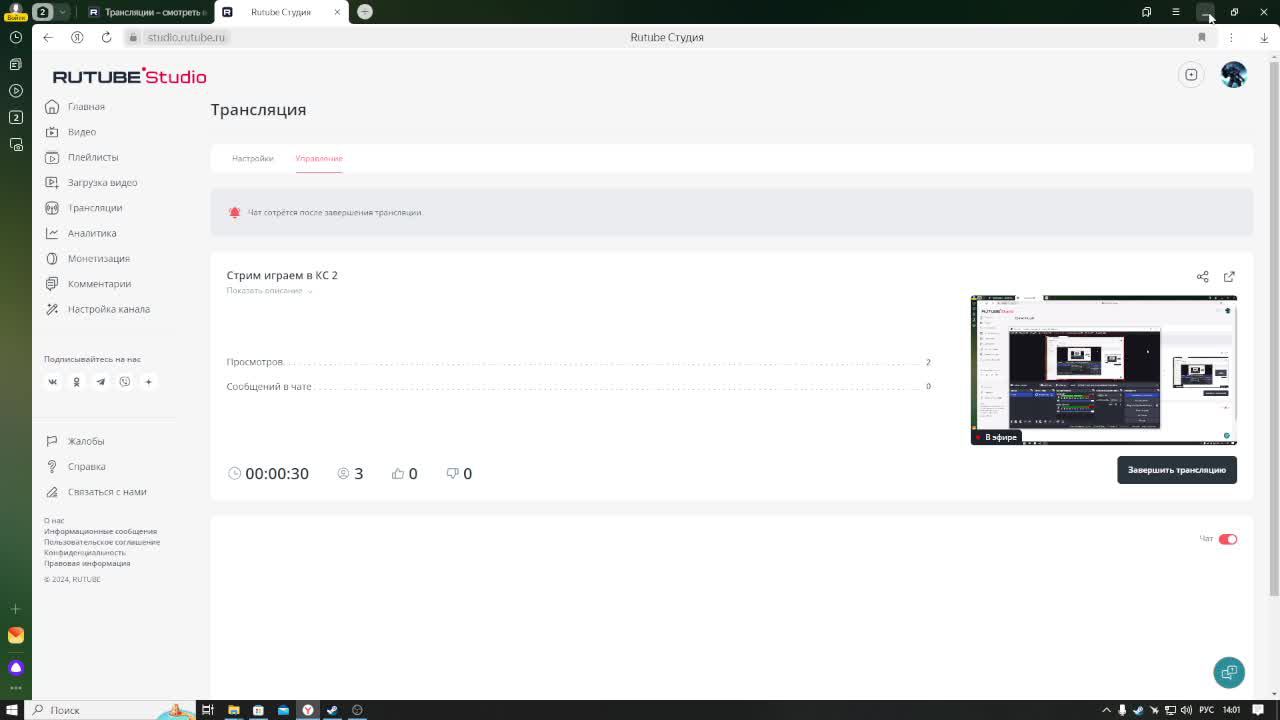
Task: Open Rutube VK social page
Action: click(x=53, y=382)
